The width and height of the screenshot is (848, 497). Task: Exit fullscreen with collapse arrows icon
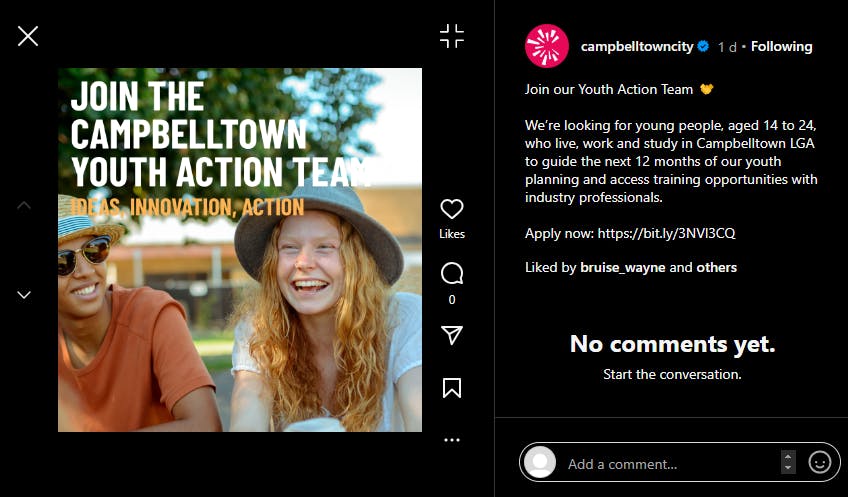[x=452, y=36]
